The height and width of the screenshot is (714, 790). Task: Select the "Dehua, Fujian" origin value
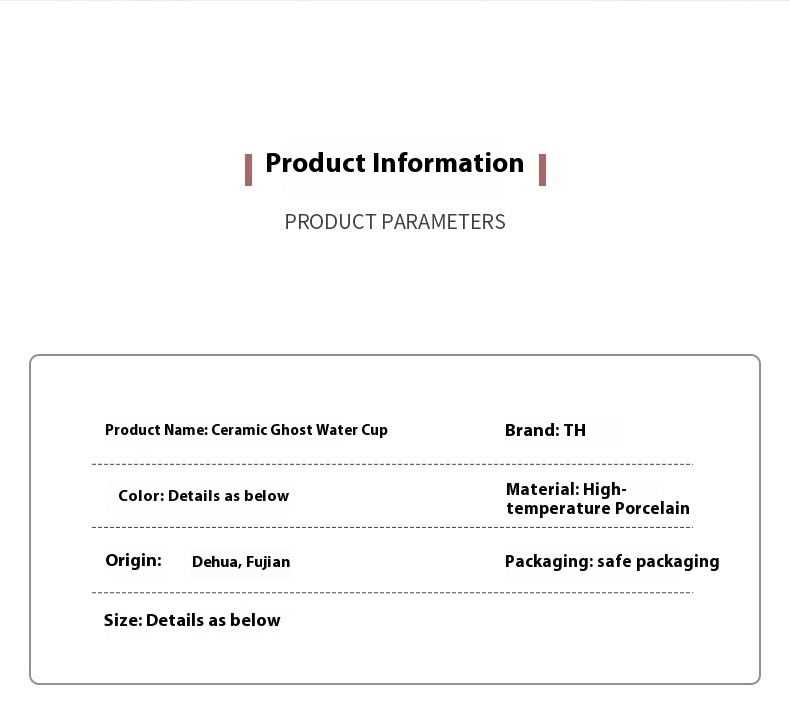[241, 562]
